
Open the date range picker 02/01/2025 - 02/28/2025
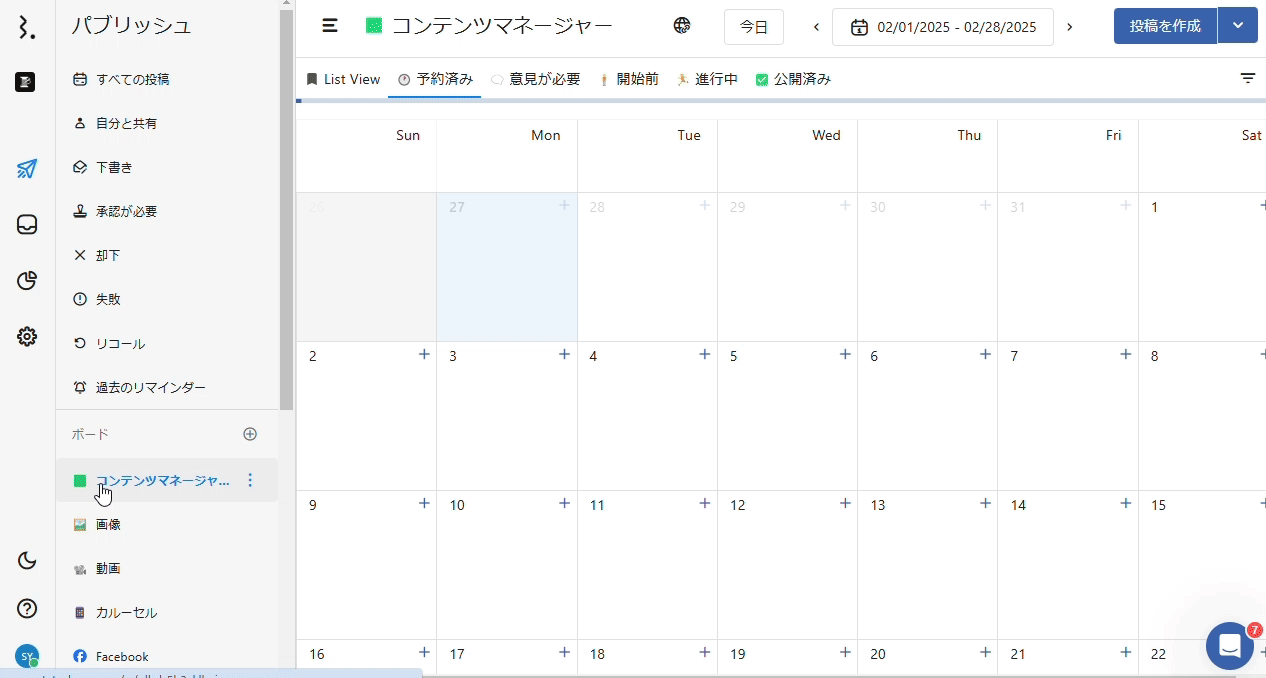click(943, 27)
